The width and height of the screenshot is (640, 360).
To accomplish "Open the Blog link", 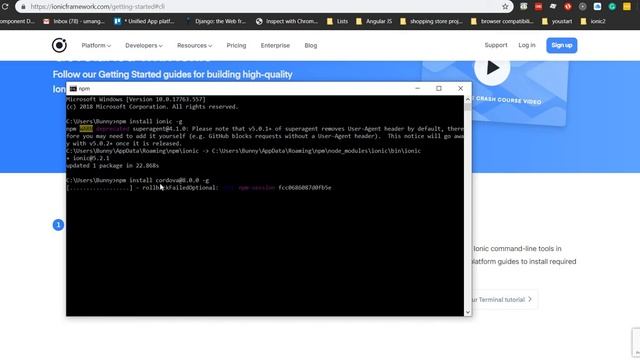I will point(311,45).
